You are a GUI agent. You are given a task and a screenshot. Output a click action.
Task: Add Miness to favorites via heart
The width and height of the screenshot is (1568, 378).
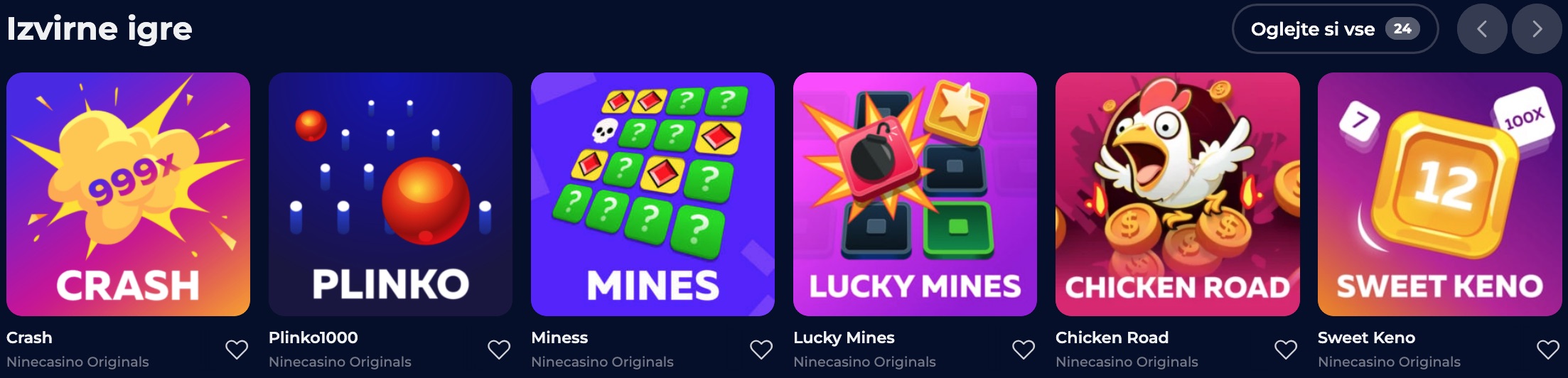pyautogui.click(x=761, y=350)
